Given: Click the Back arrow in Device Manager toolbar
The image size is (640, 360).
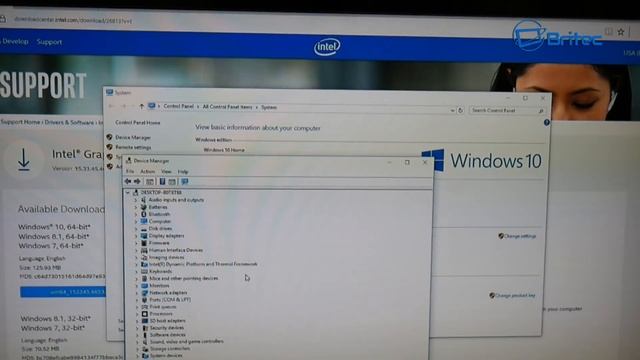Looking at the screenshot, I should click(128, 181).
